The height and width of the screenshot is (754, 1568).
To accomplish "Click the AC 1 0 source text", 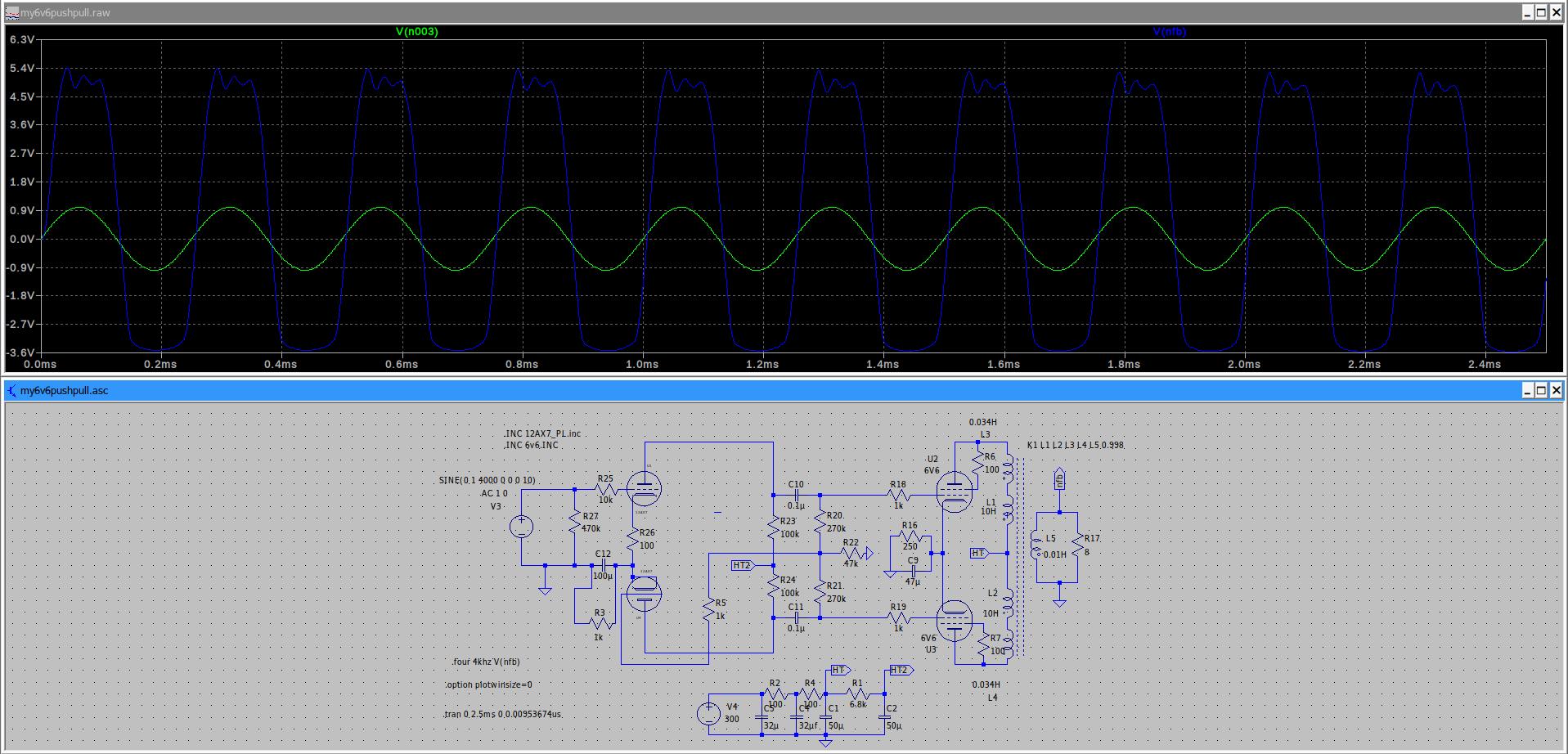I will click(494, 493).
